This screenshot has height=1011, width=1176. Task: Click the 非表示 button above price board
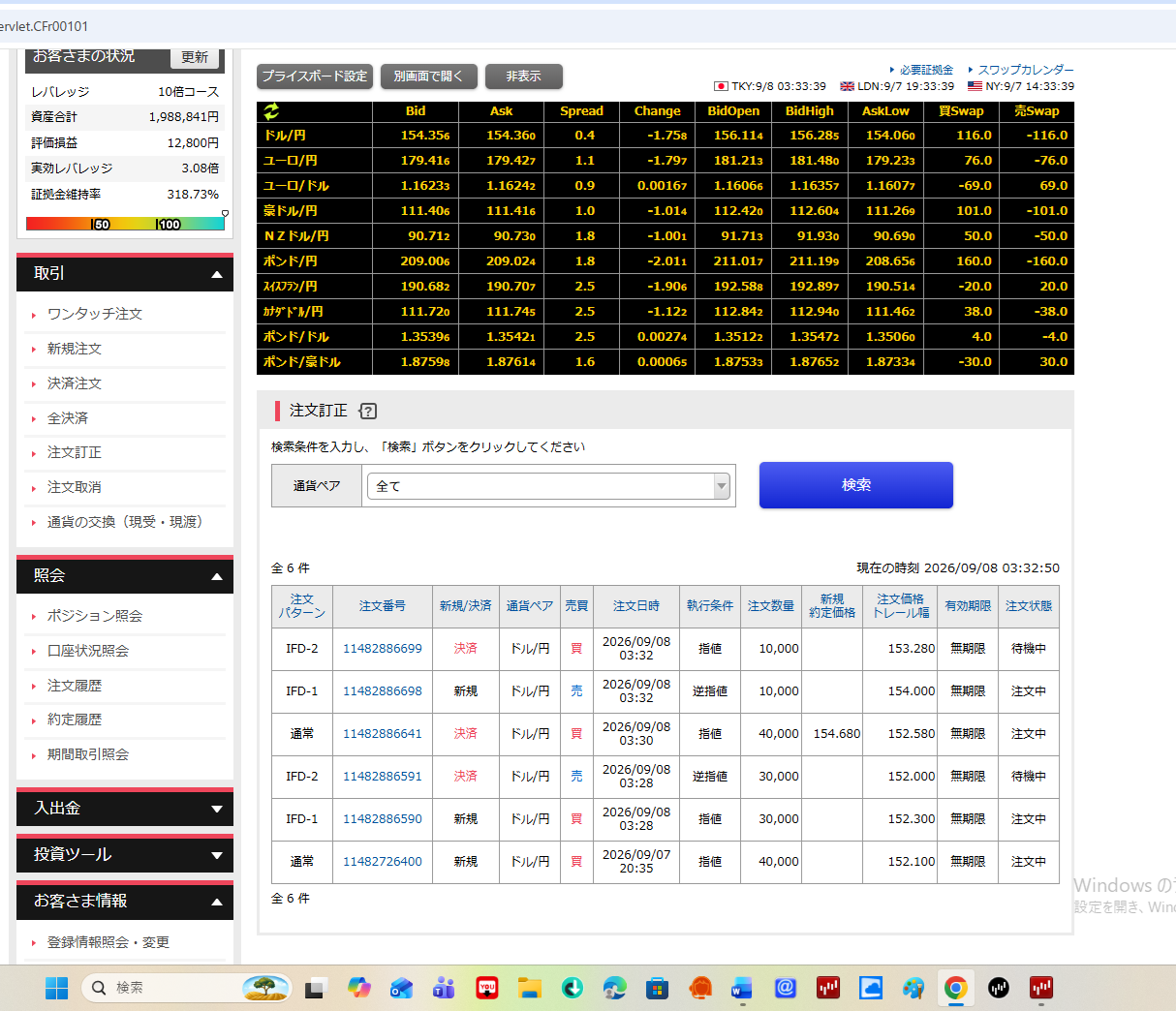pyautogui.click(x=524, y=77)
